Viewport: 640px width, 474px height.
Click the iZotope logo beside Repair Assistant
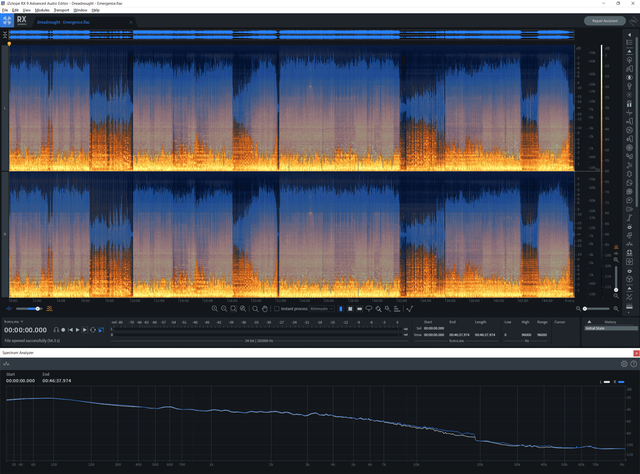pyautogui.click(x=633, y=20)
